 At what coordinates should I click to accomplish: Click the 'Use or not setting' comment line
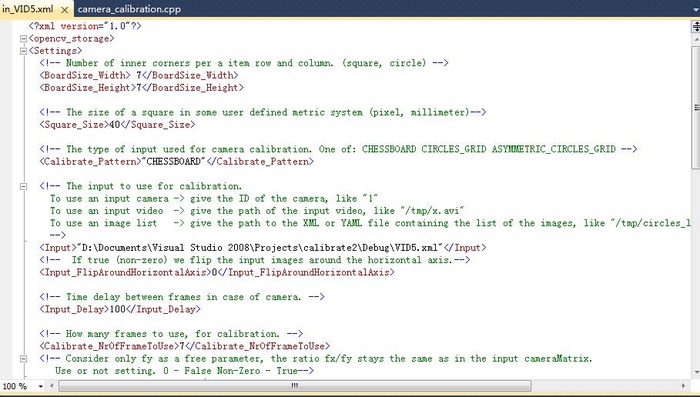[184, 371]
